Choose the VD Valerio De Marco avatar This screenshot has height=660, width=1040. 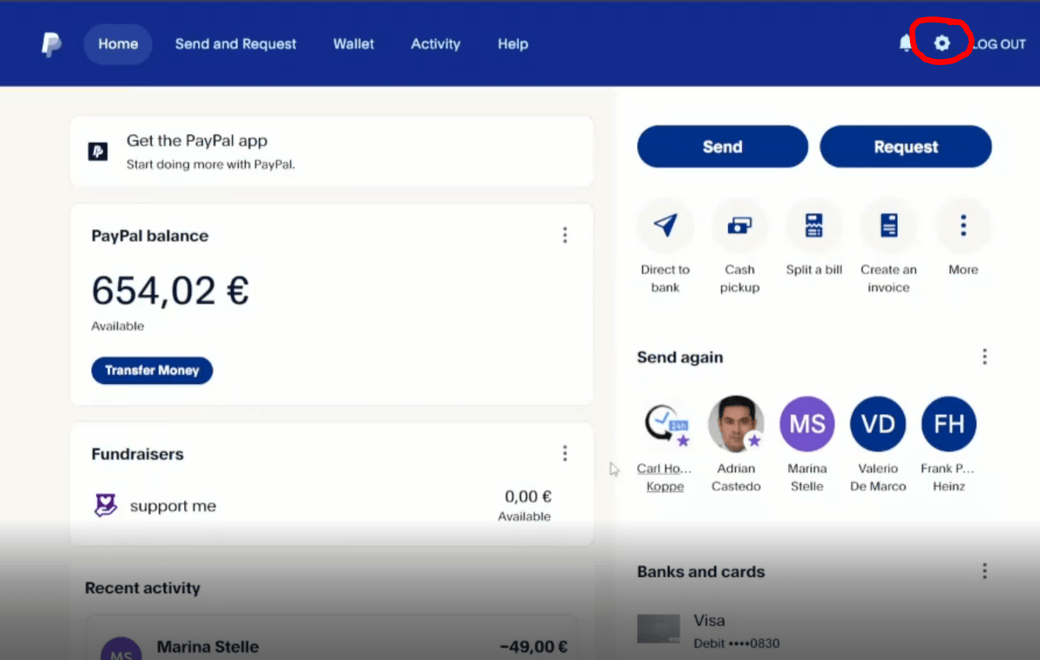tap(878, 424)
